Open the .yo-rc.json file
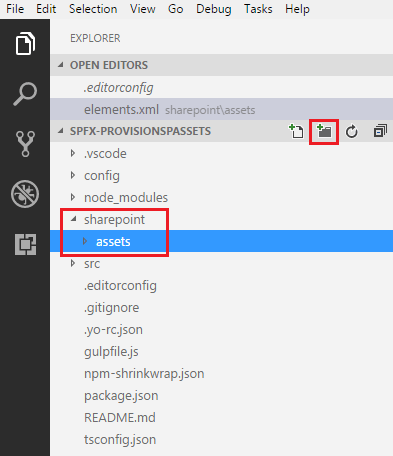The width and height of the screenshot is (393, 456). click(x=221, y=329)
